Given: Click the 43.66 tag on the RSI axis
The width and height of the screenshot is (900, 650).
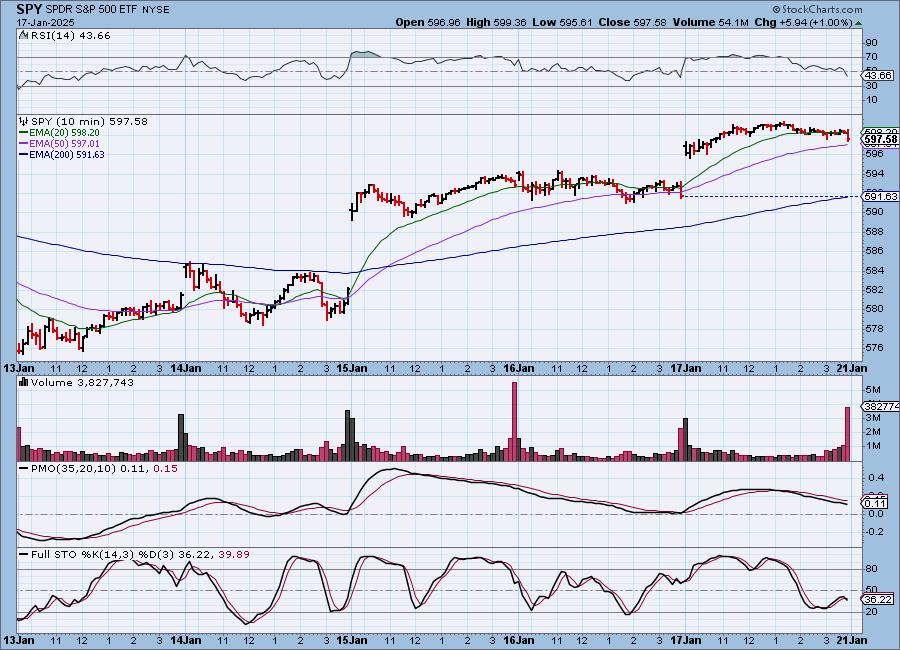Looking at the screenshot, I should [x=878, y=75].
